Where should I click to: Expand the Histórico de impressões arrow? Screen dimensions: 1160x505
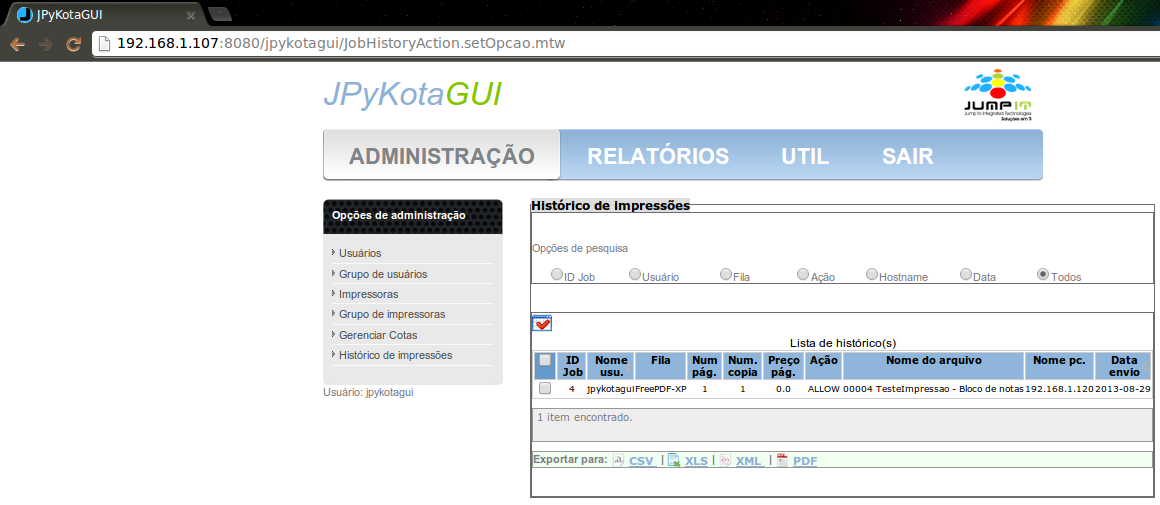coord(334,354)
